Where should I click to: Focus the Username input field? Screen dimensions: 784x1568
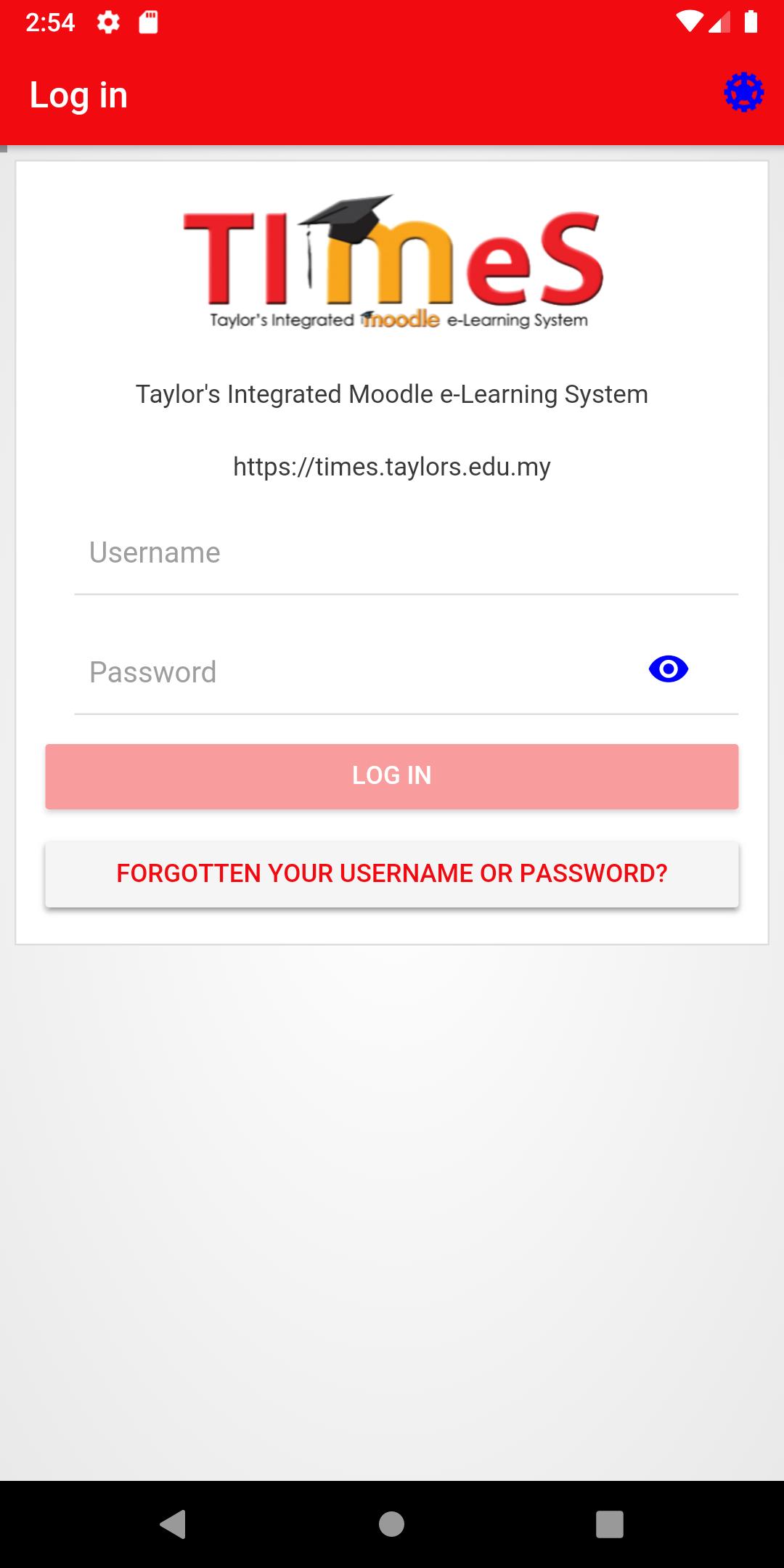click(x=406, y=553)
